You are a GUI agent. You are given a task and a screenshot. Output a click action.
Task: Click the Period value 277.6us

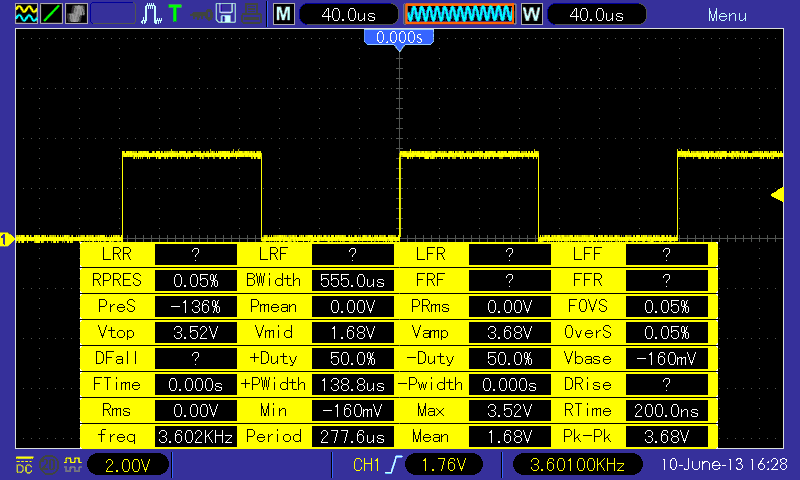tap(353, 437)
